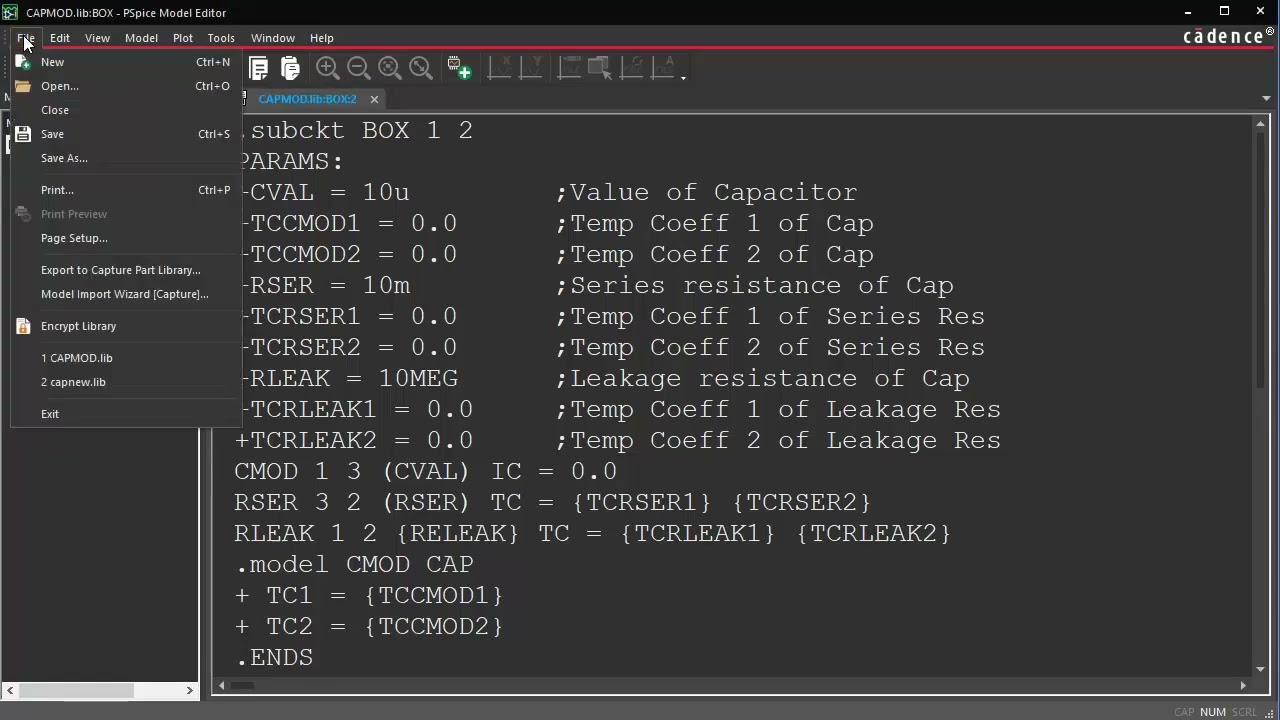Select Save As... in the File menu
The height and width of the screenshot is (720, 1280).
(x=125, y=158)
